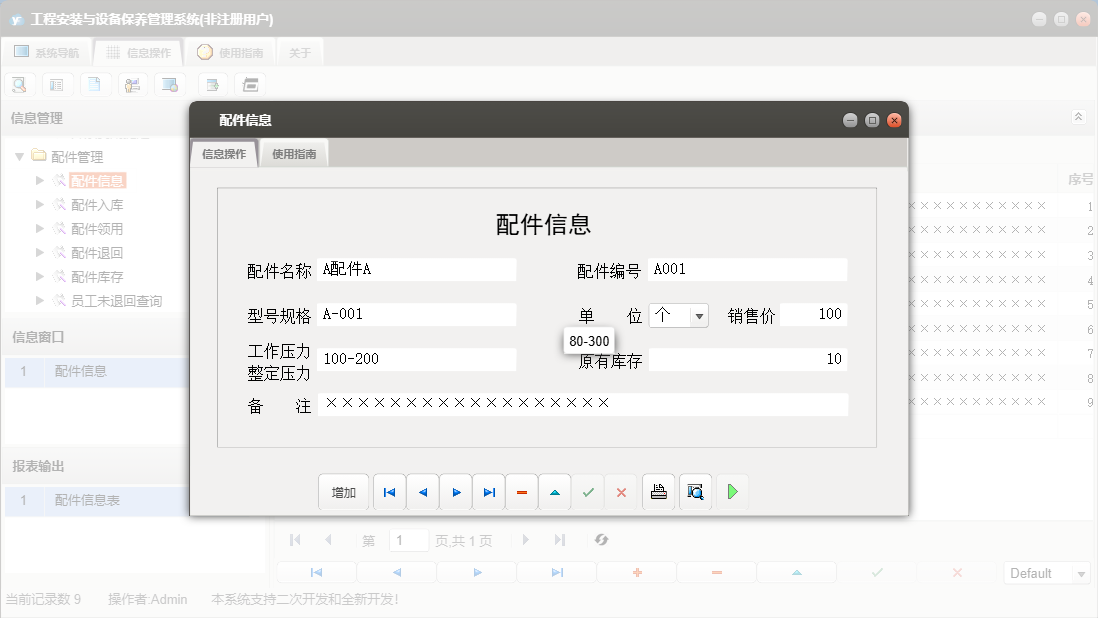
Task: Click the page number input field in pagination
Action: tap(409, 540)
